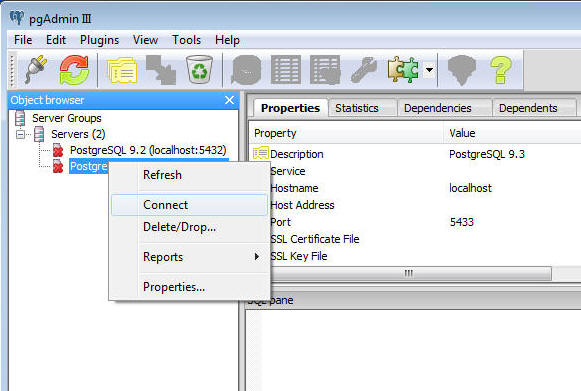581x391 pixels.
Task: Open object properties toolbar icon
Action: pyautogui.click(x=122, y=70)
